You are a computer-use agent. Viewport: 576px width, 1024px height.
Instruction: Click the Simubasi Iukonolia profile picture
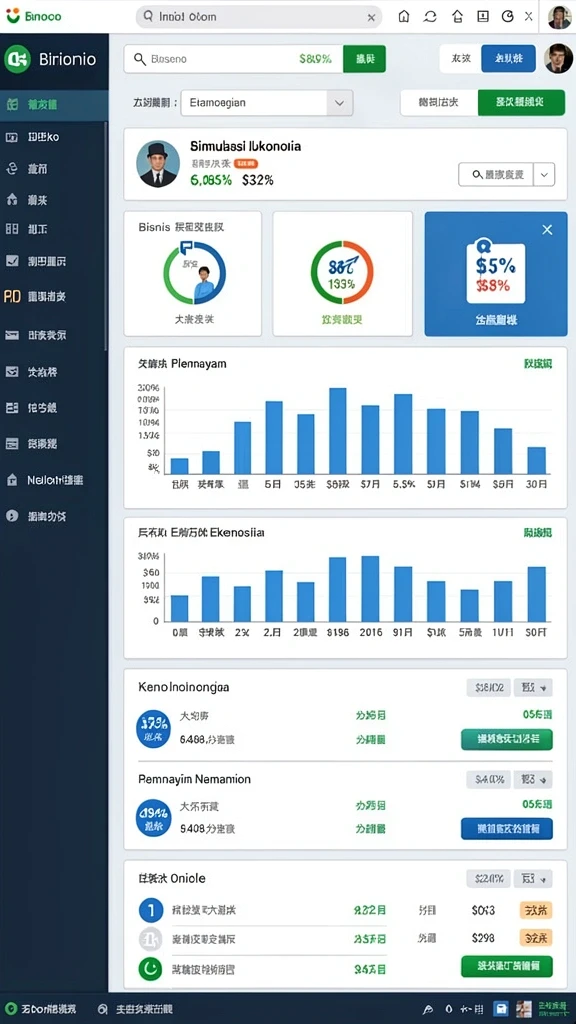tap(158, 164)
